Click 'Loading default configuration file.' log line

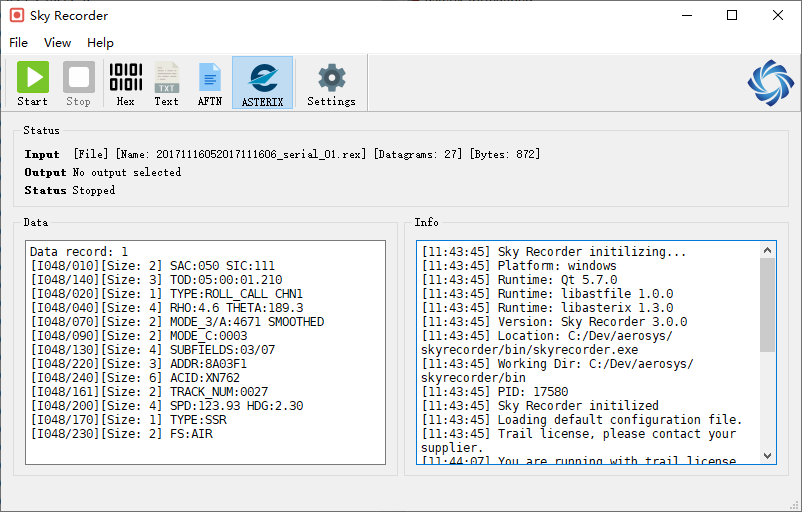tap(582, 419)
